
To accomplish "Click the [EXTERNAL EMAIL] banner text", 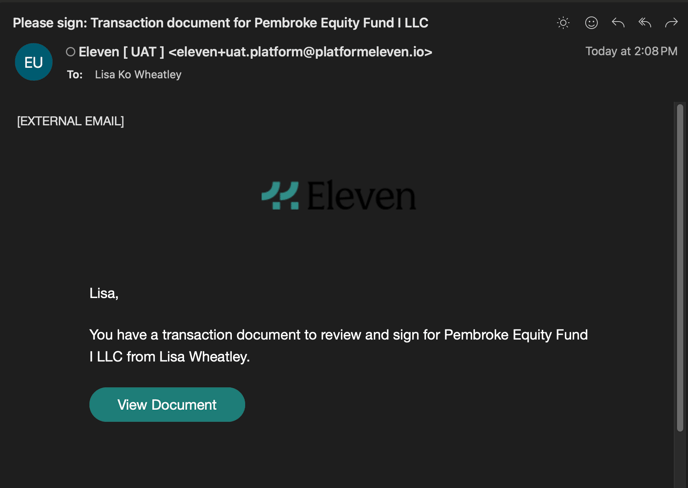I will (x=71, y=121).
